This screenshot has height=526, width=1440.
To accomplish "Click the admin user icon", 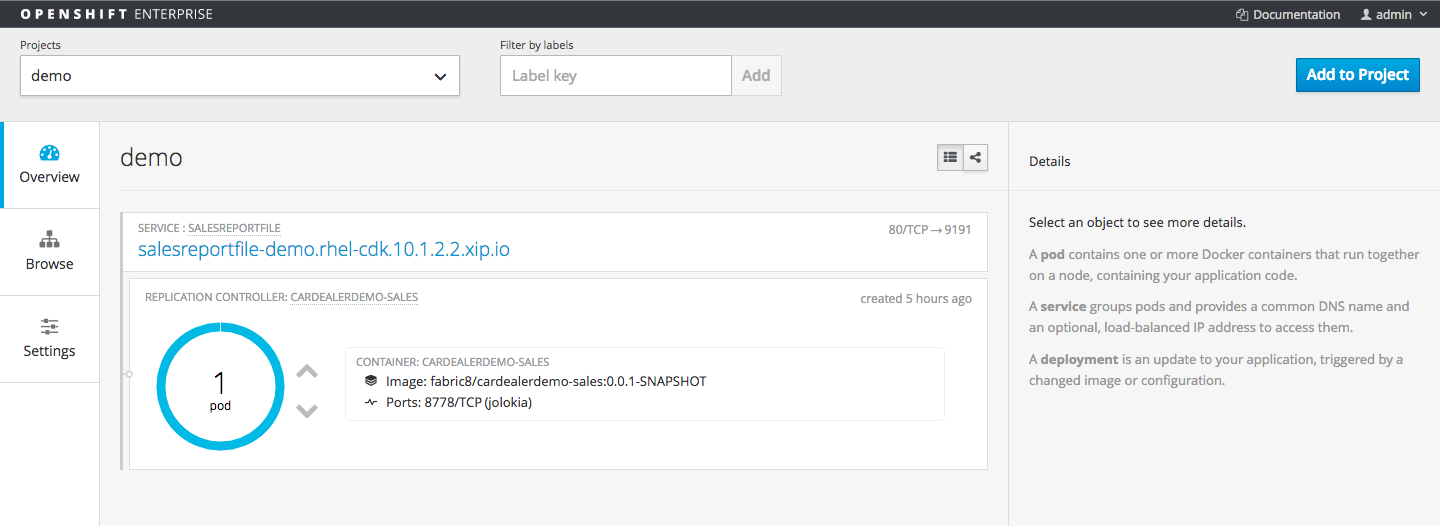I will tap(1366, 15).
